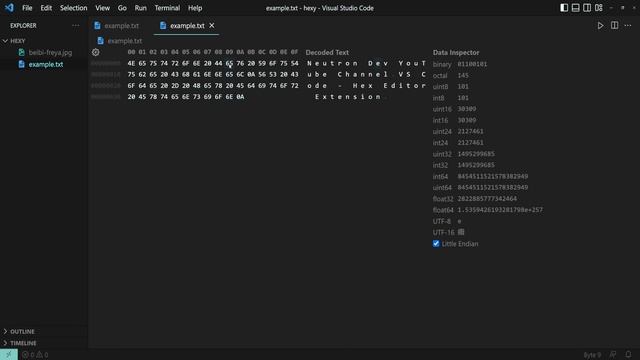Open editor More Actions ellipsis menu
Viewport: 640px width, 360px height.
(x=628, y=25)
